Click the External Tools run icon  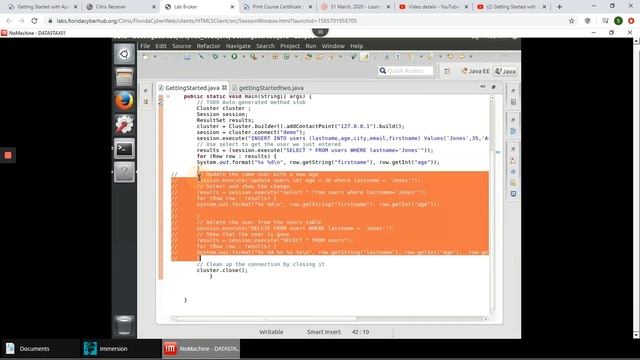[x=253, y=57]
